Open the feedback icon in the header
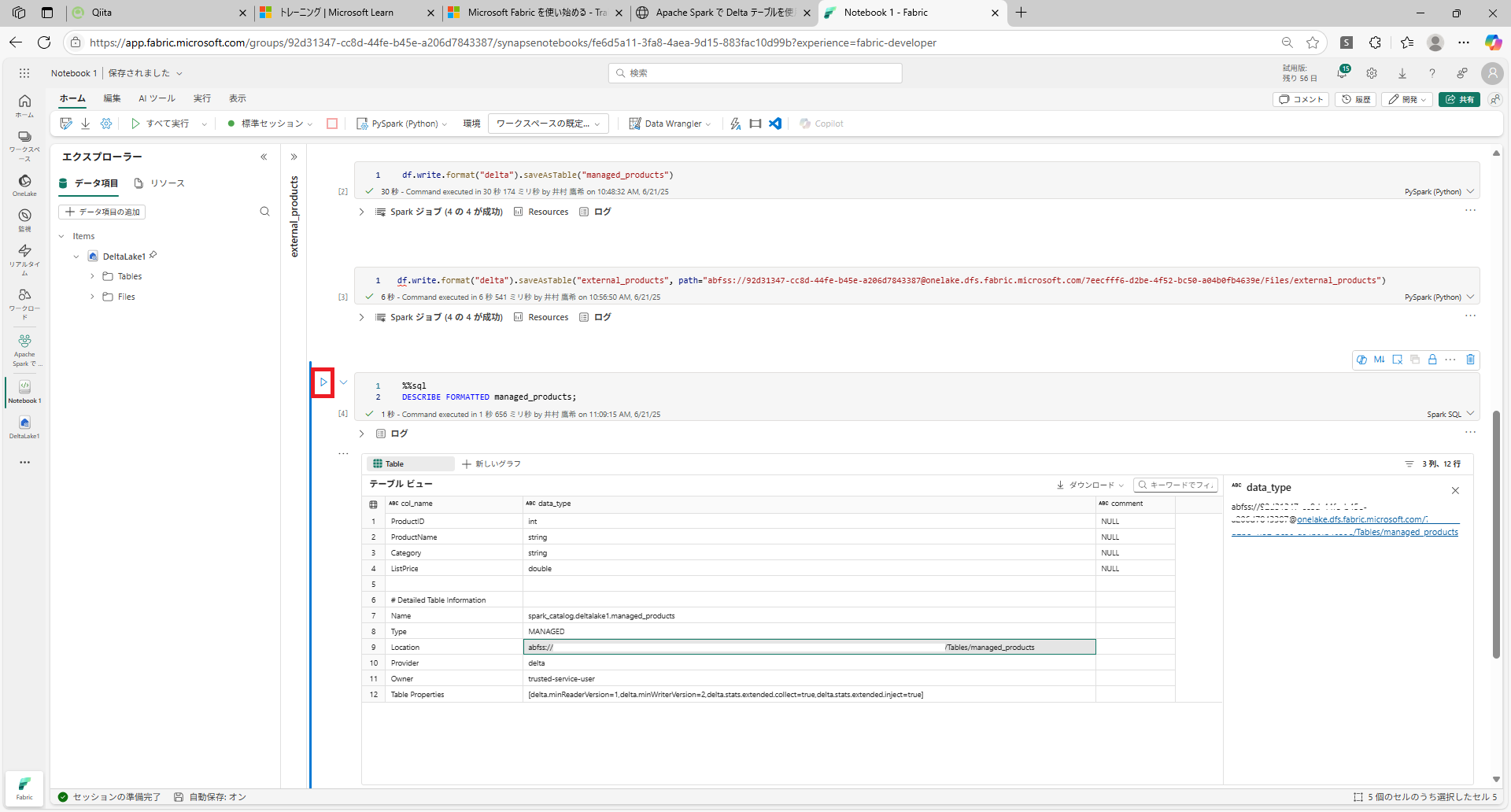Viewport: 1511px width, 812px height. tap(1461, 73)
